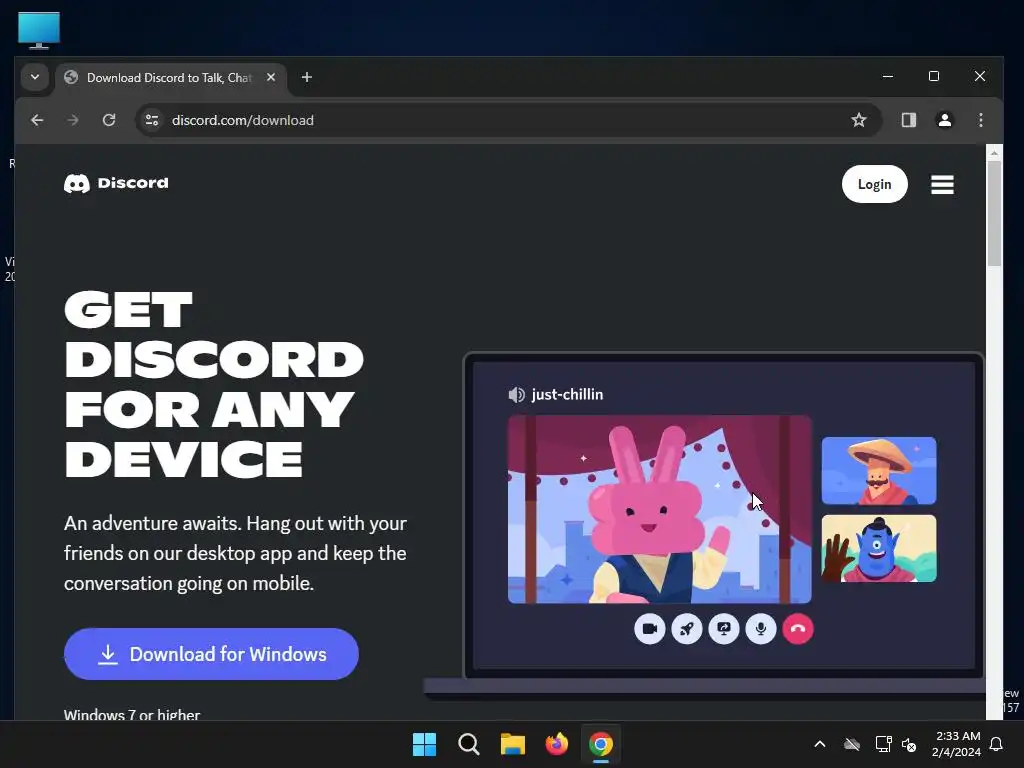Open File Explorer from taskbar
1024x768 pixels.
[513, 744]
